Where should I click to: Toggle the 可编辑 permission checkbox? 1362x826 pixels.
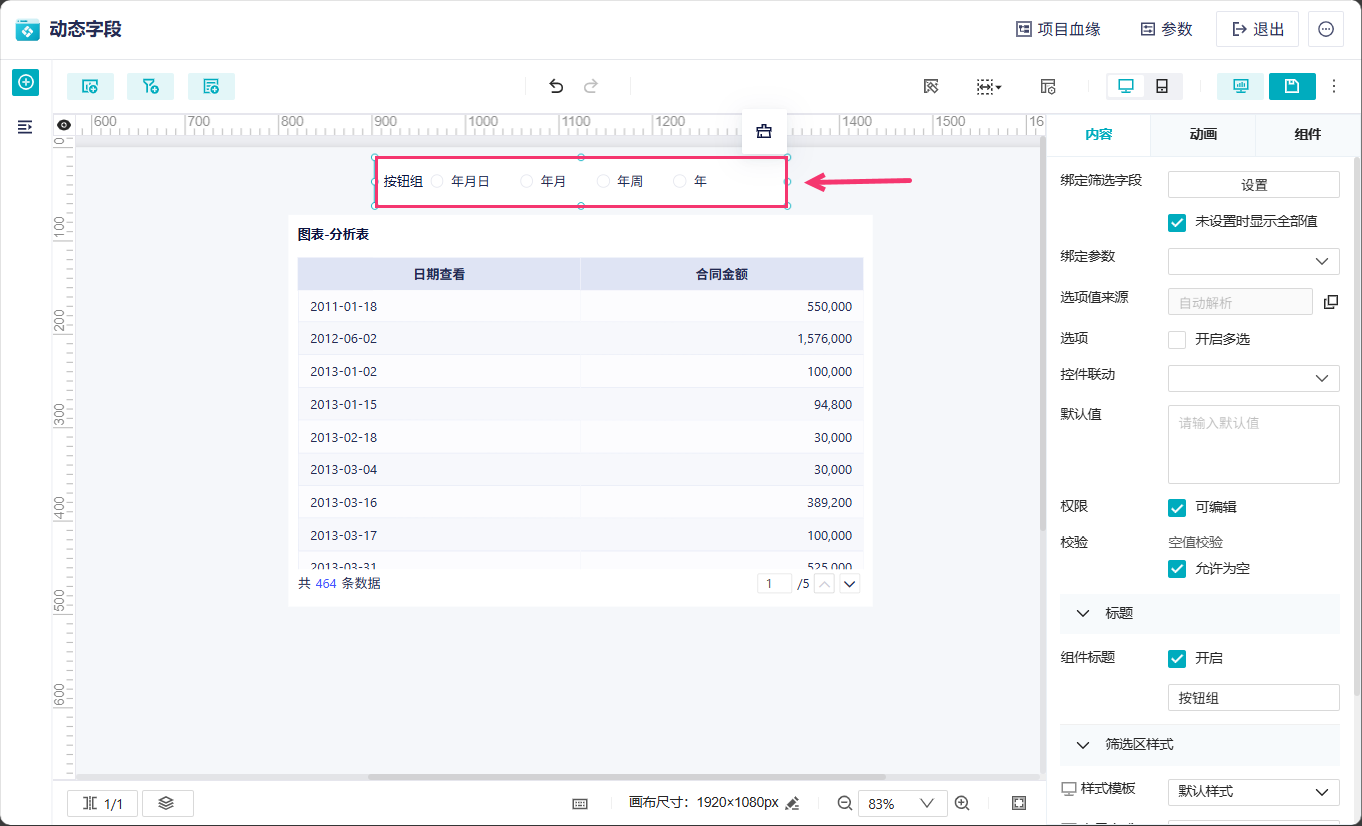tap(1177, 508)
